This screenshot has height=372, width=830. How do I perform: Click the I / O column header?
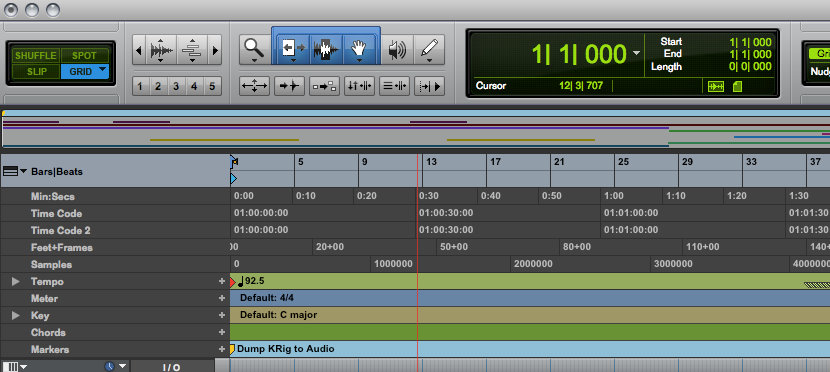point(172,367)
